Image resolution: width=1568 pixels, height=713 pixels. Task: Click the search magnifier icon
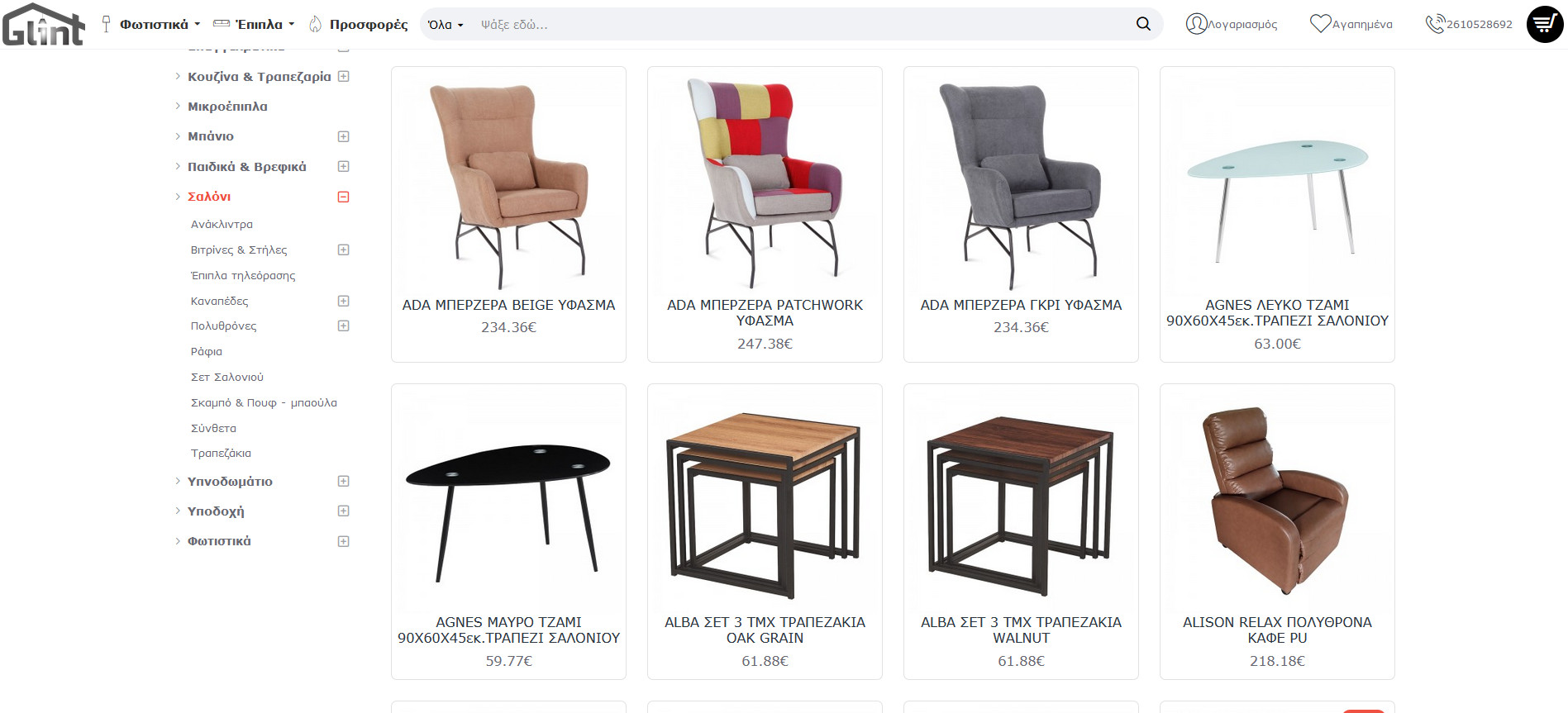pyautogui.click(x=1143, y=24)
